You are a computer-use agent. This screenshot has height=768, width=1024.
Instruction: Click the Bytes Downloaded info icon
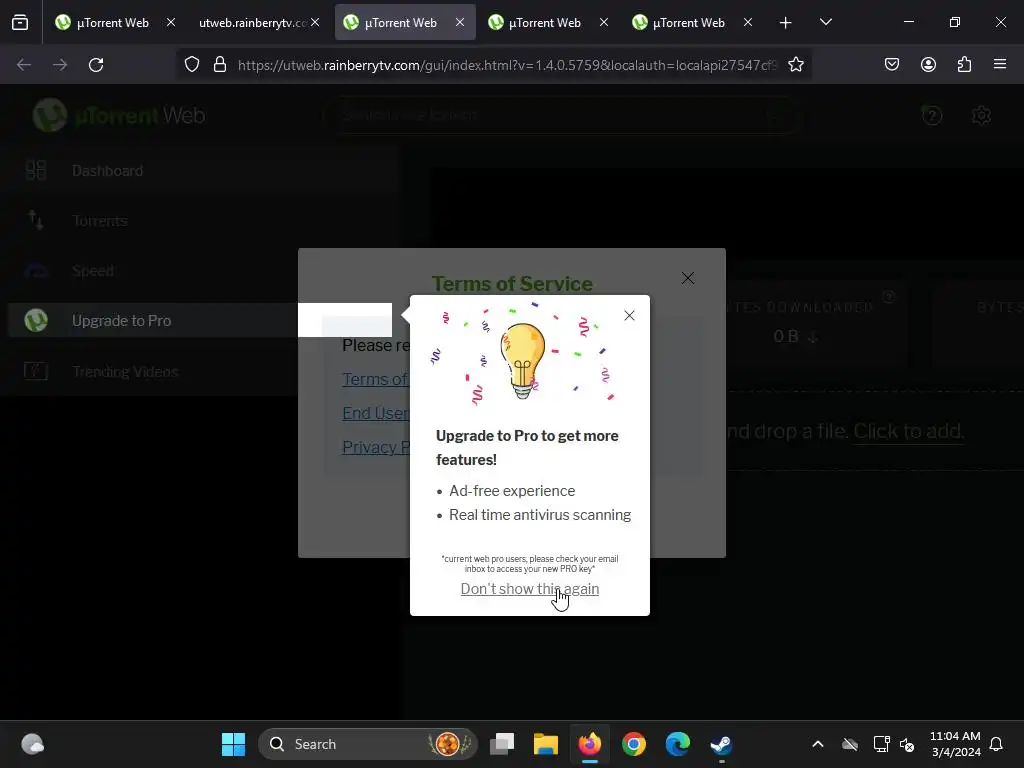(888, 297)
